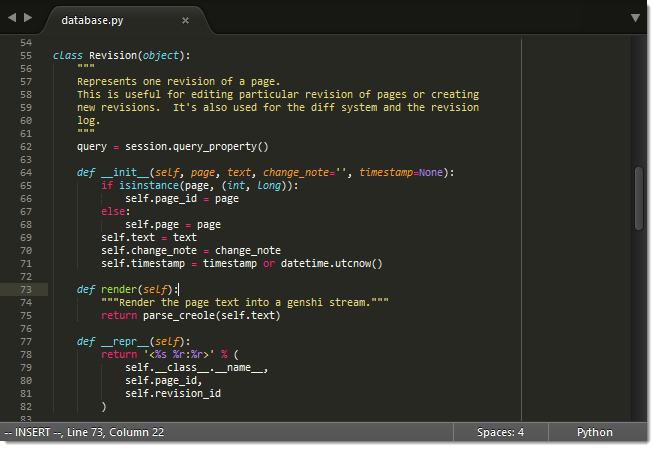The width and height of the screenshot is (655, 449).
Task: Click the Line 73, Column 22 status text
Action: 117,432
